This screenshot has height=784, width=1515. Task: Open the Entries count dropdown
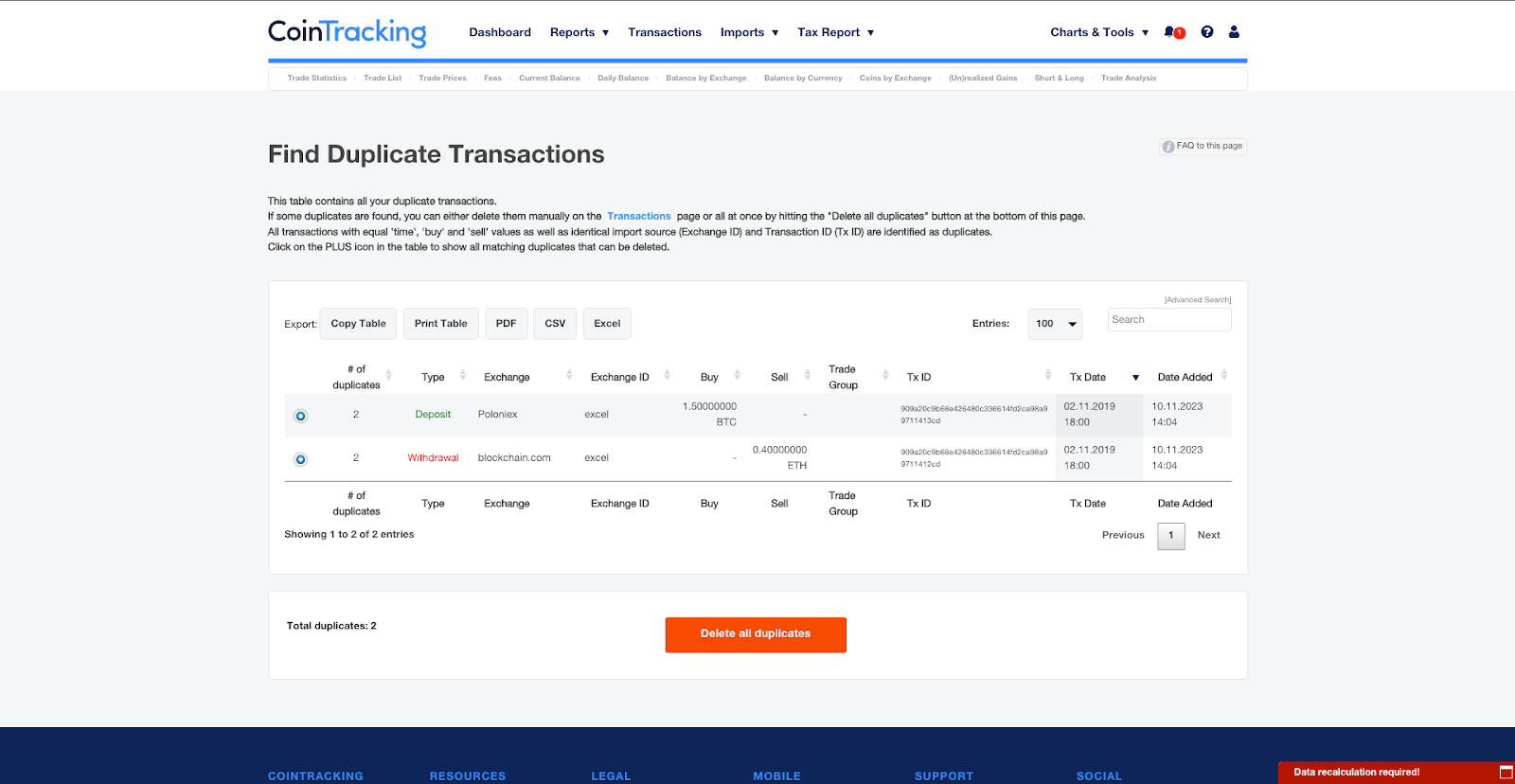point(1055,324)
